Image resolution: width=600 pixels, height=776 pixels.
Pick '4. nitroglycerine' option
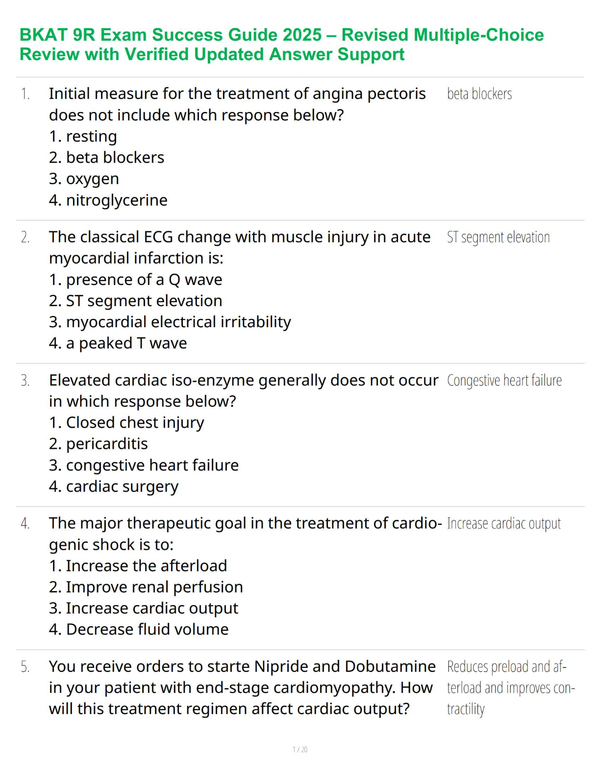pos(108,200)
